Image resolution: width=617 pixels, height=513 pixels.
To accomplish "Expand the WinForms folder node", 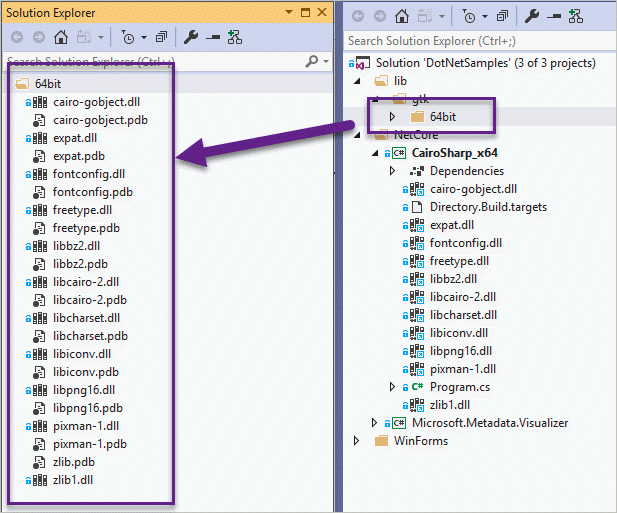I will 357,441.
